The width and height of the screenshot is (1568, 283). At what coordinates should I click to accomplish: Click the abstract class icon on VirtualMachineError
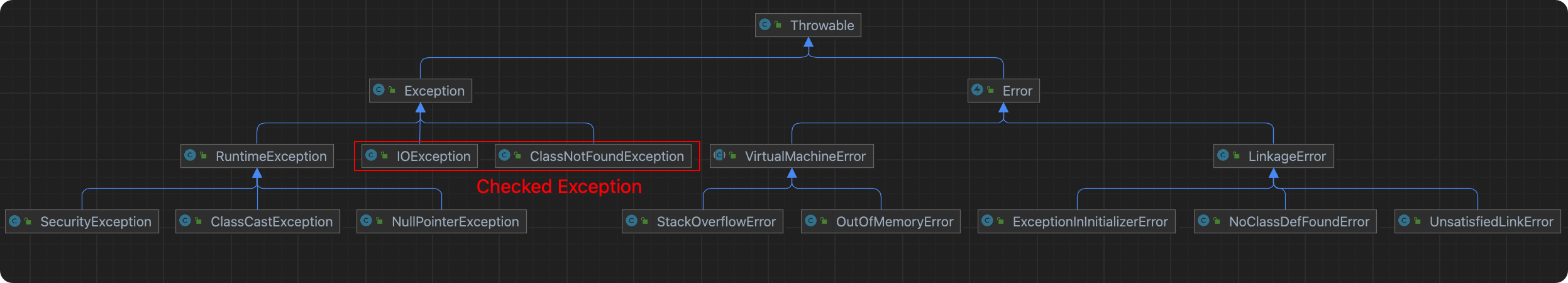coord(719,155)
